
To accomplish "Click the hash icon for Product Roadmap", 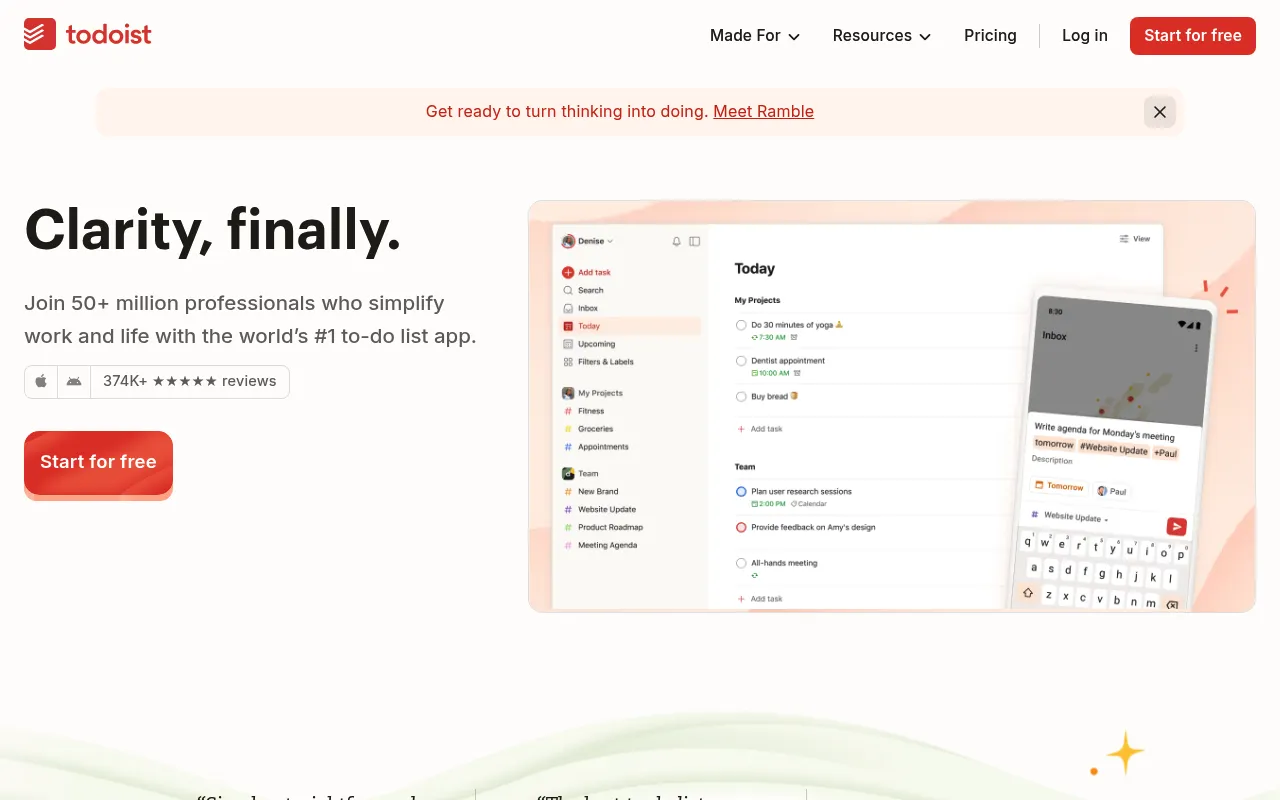I will click(568, 527).
